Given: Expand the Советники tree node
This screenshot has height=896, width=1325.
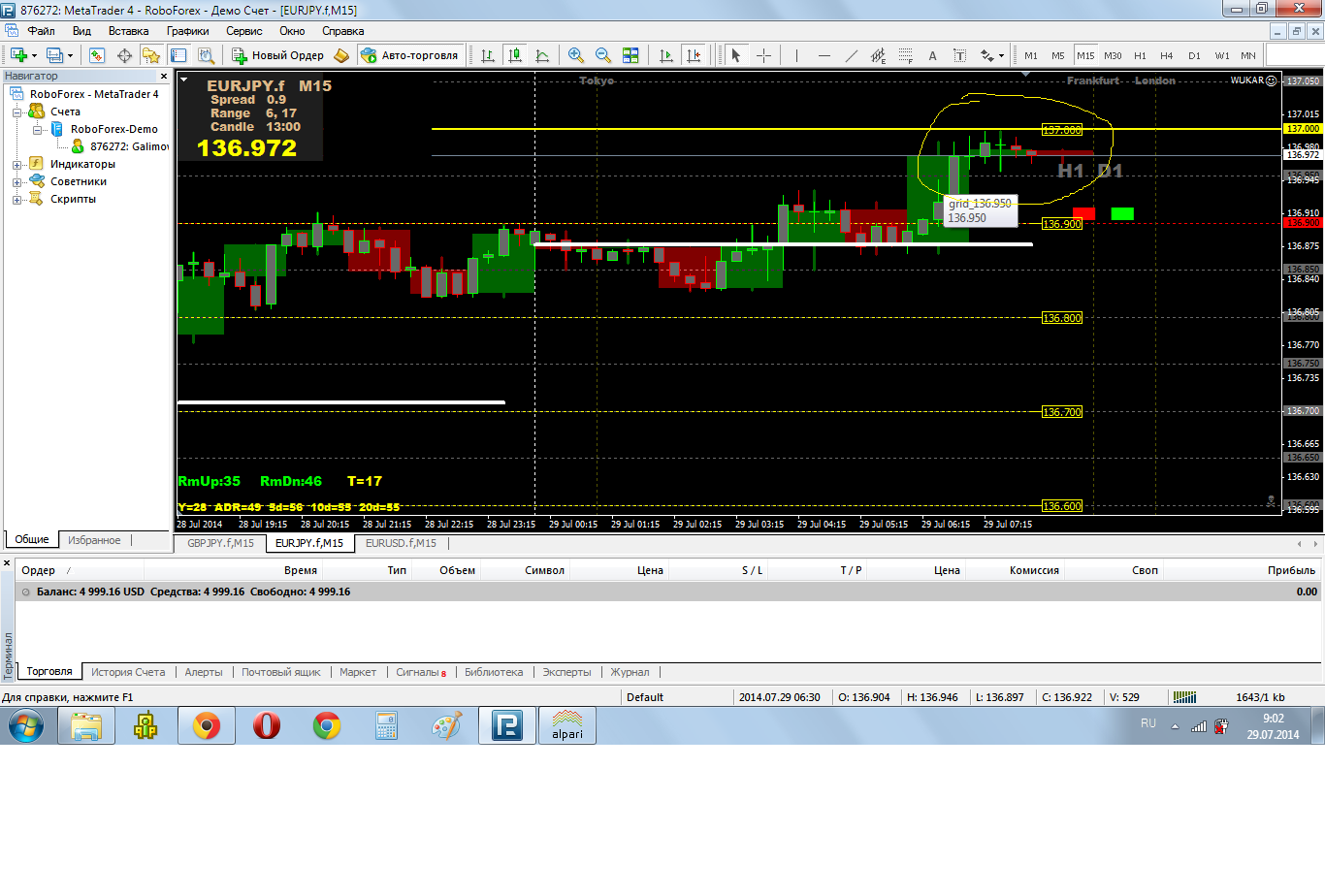Looking at the screenshot, I should pos(16,182).
